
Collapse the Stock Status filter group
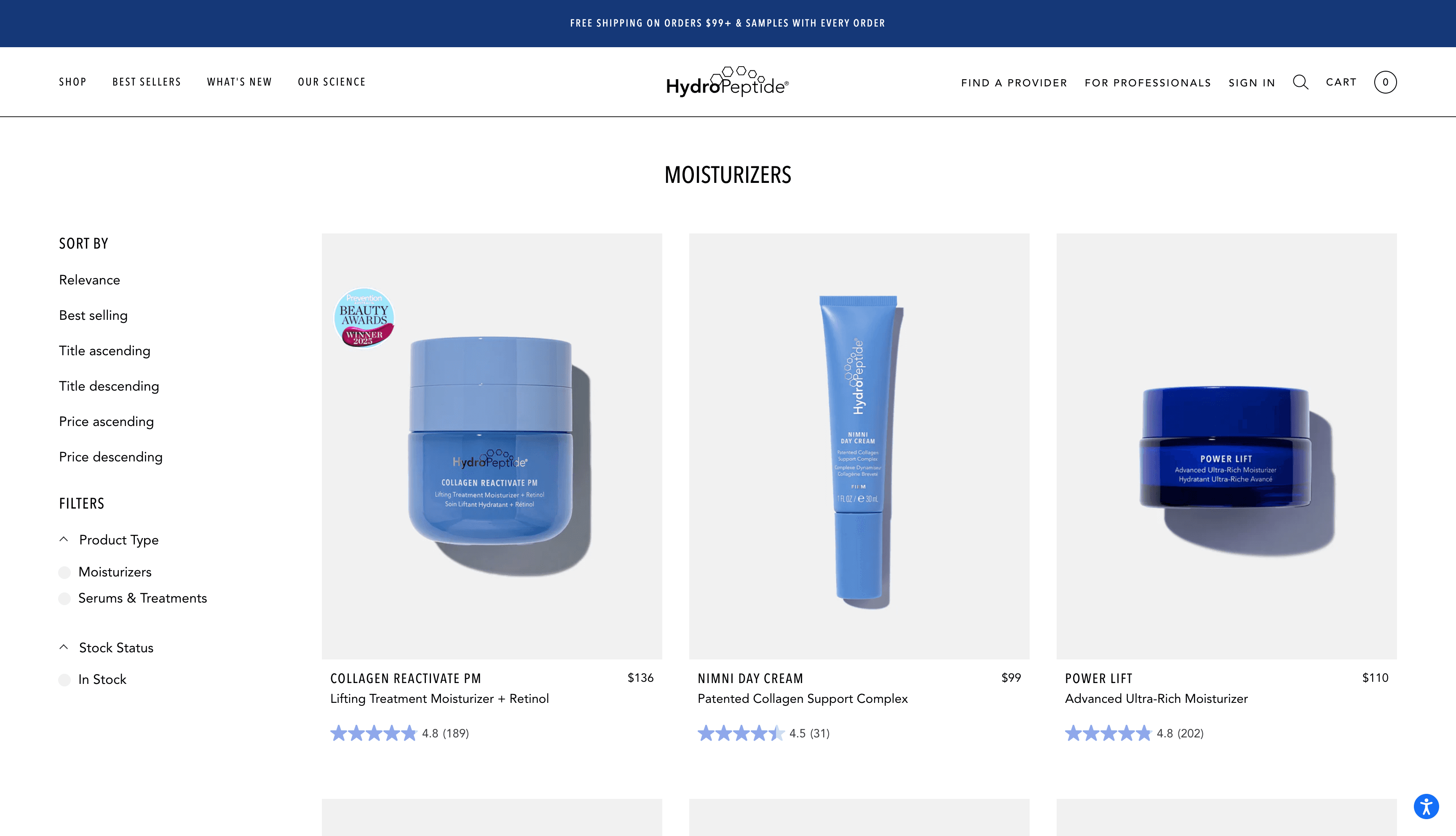pyautogui.click(x=107, y=648)
